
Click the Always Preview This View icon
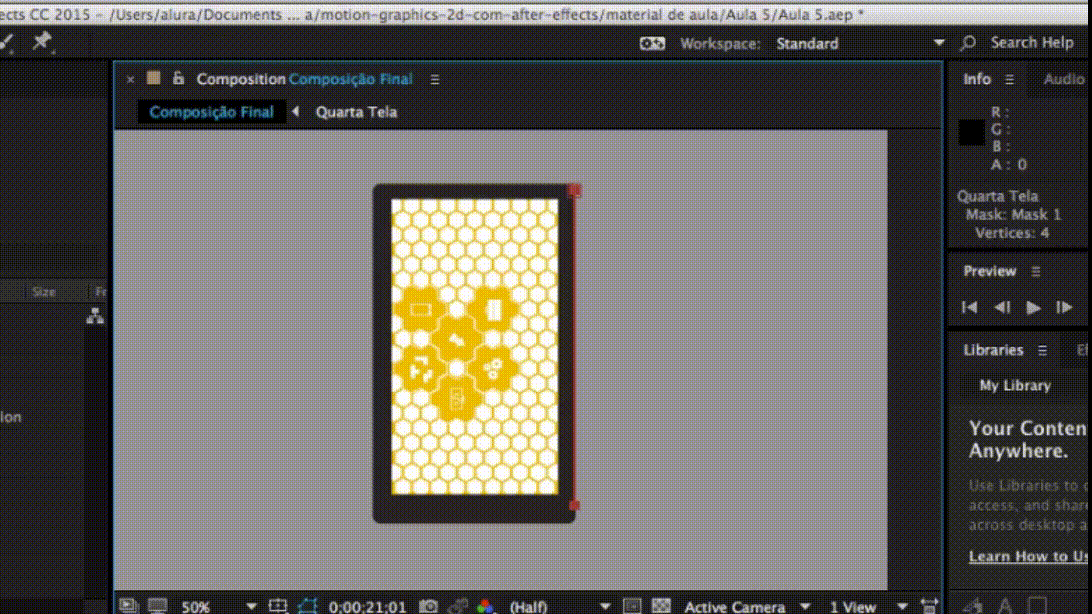(x=127, y=606)
